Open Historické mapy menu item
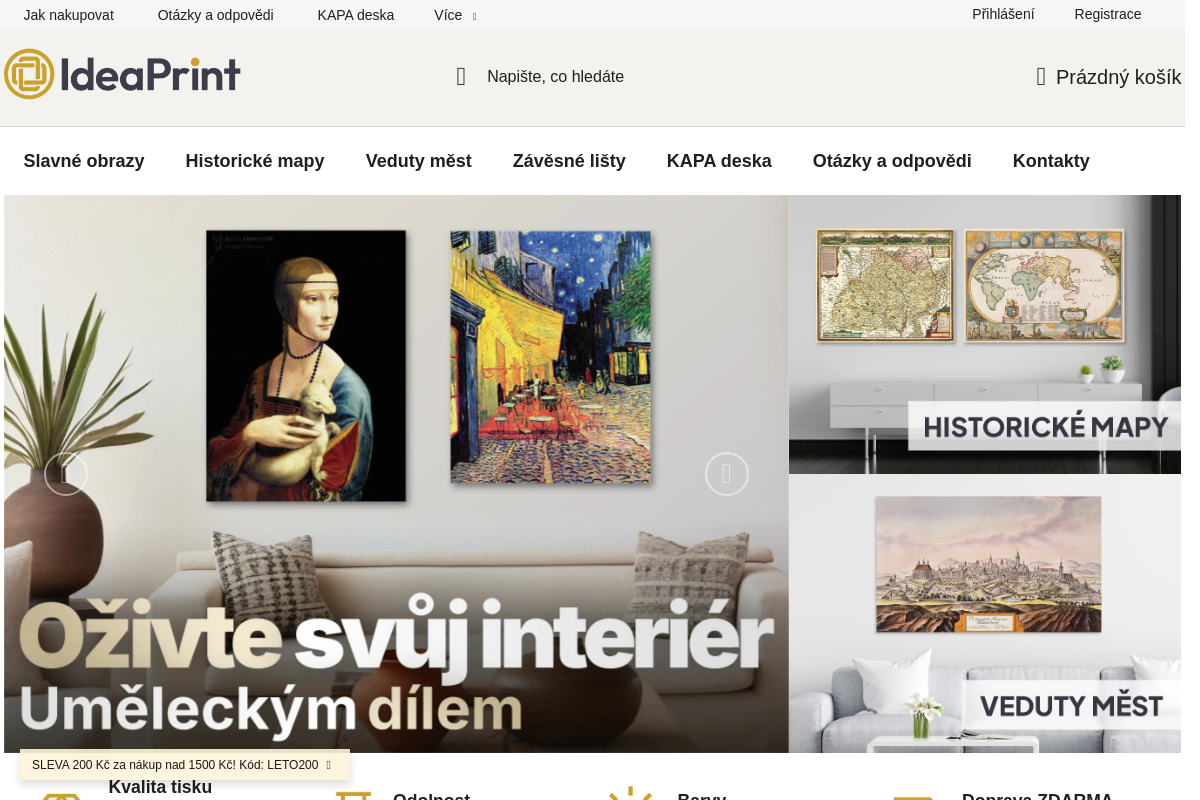Viewport: 1200px width, 800px height. coord(255,161)
